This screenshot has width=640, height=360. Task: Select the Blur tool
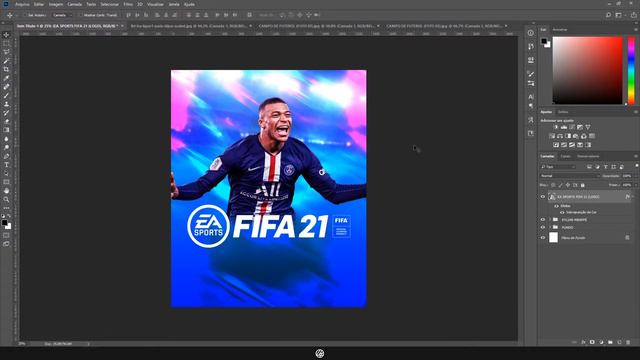[x=6, y=139]
